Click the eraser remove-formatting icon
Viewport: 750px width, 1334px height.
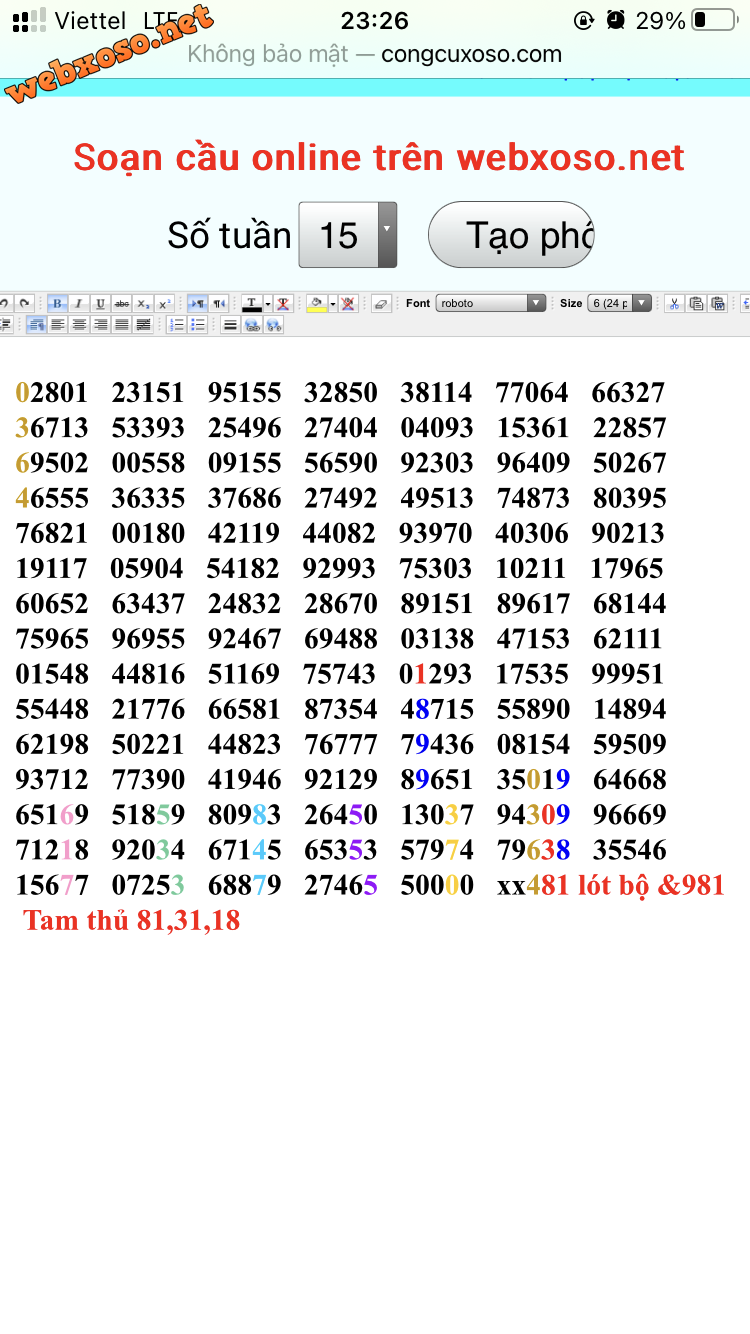[380, 303]
